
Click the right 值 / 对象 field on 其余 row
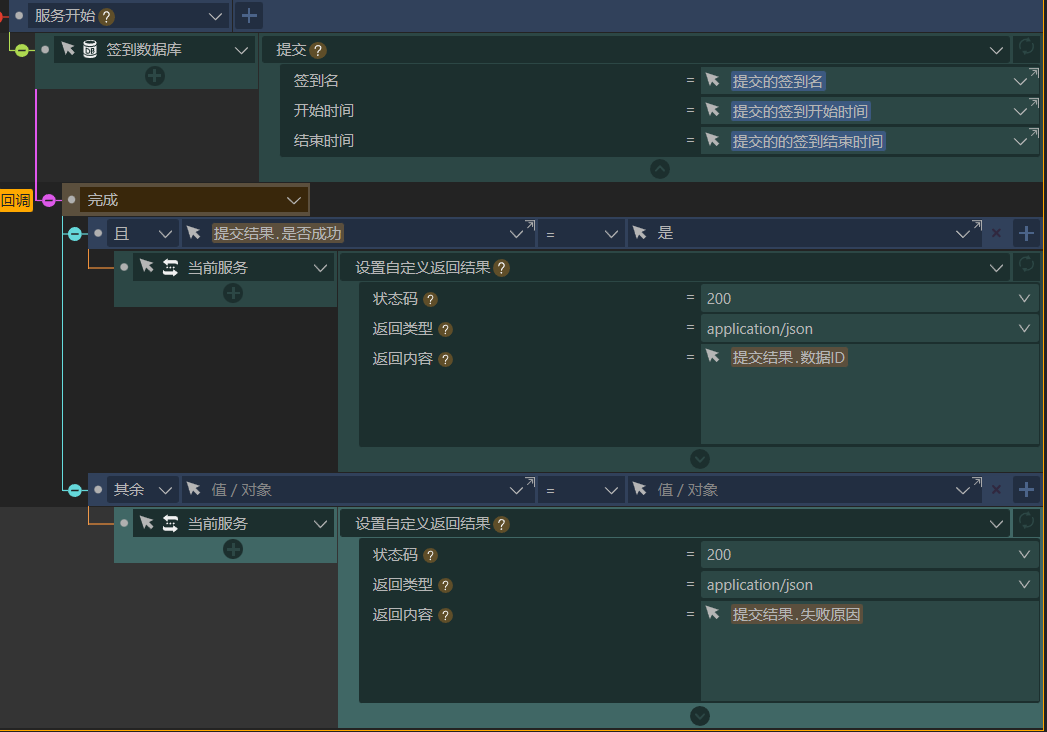tap(806, 490)
